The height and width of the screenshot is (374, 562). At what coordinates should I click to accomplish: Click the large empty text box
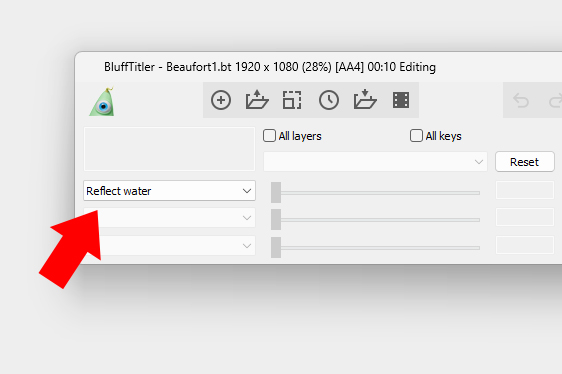pos(169,149)
